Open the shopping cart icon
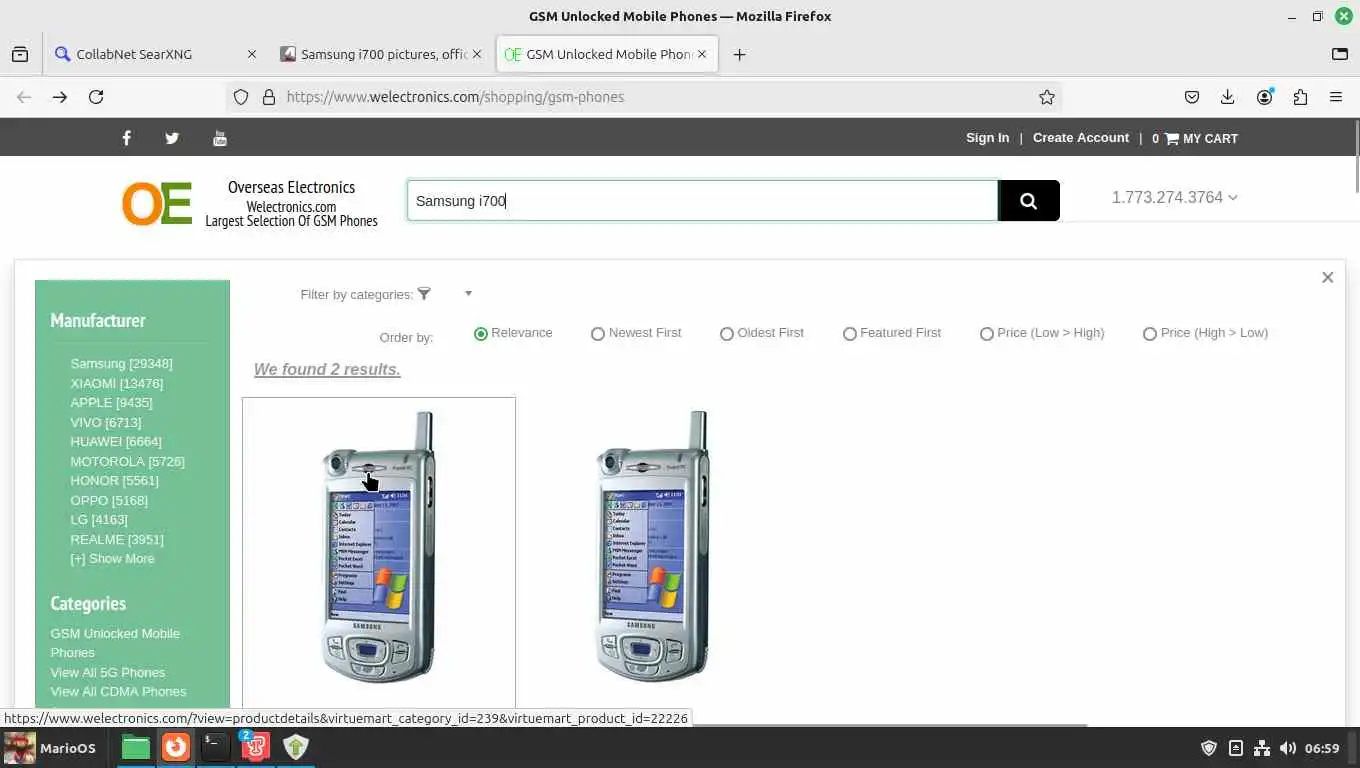This screenshot has width=1360, height=768. point(1172,139)
